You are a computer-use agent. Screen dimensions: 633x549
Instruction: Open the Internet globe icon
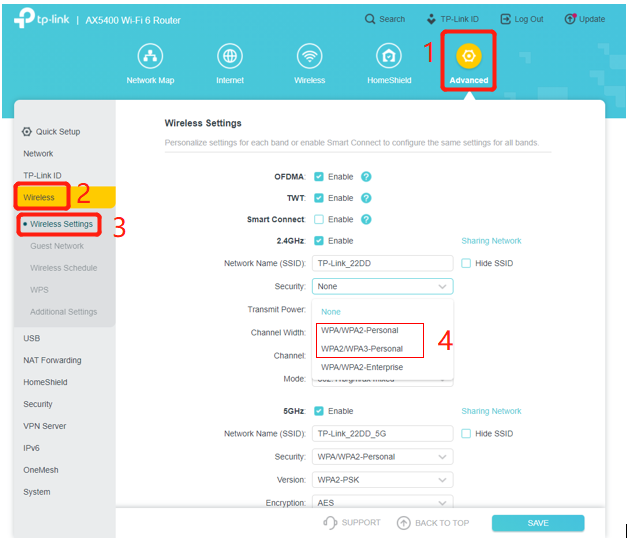230,56
